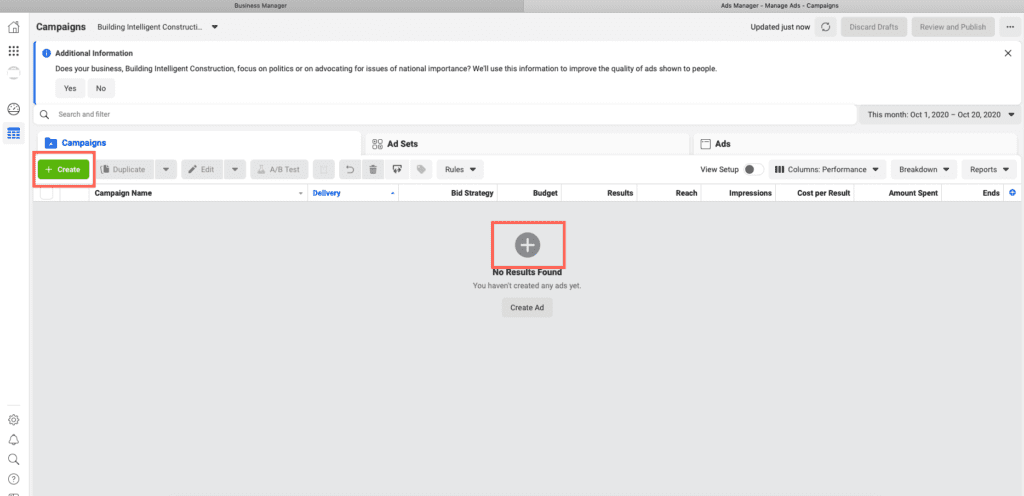The height and width of the screenshot is (496, 1024).
Task: Sort by the Bid Strategy column header
Action: [x=447, y=193]
